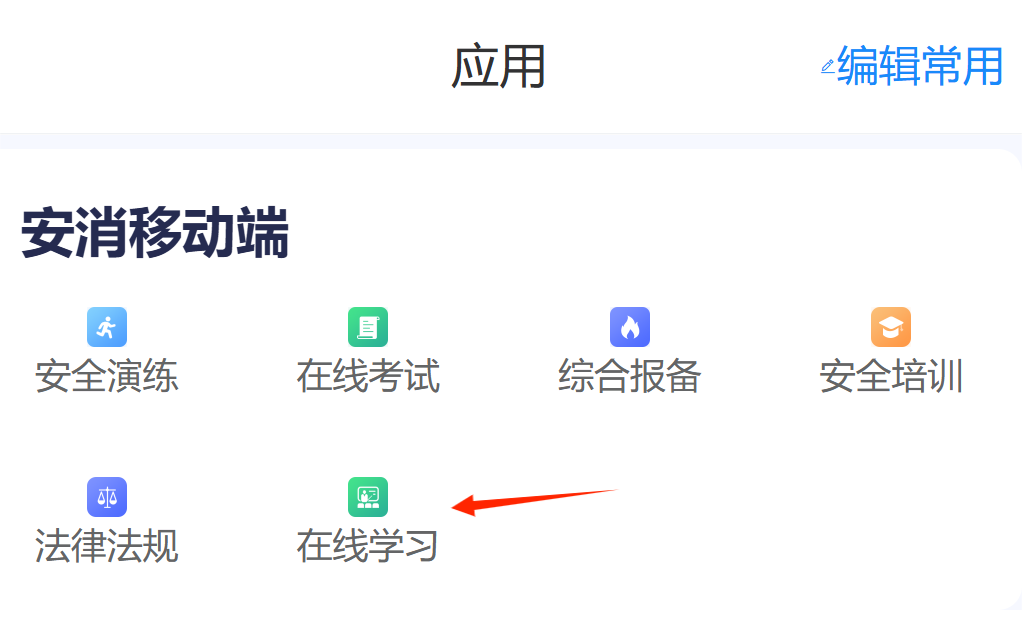Tap the green 在线考试 scroll icon
This screenshot has width=1022, height=617.
368,327
